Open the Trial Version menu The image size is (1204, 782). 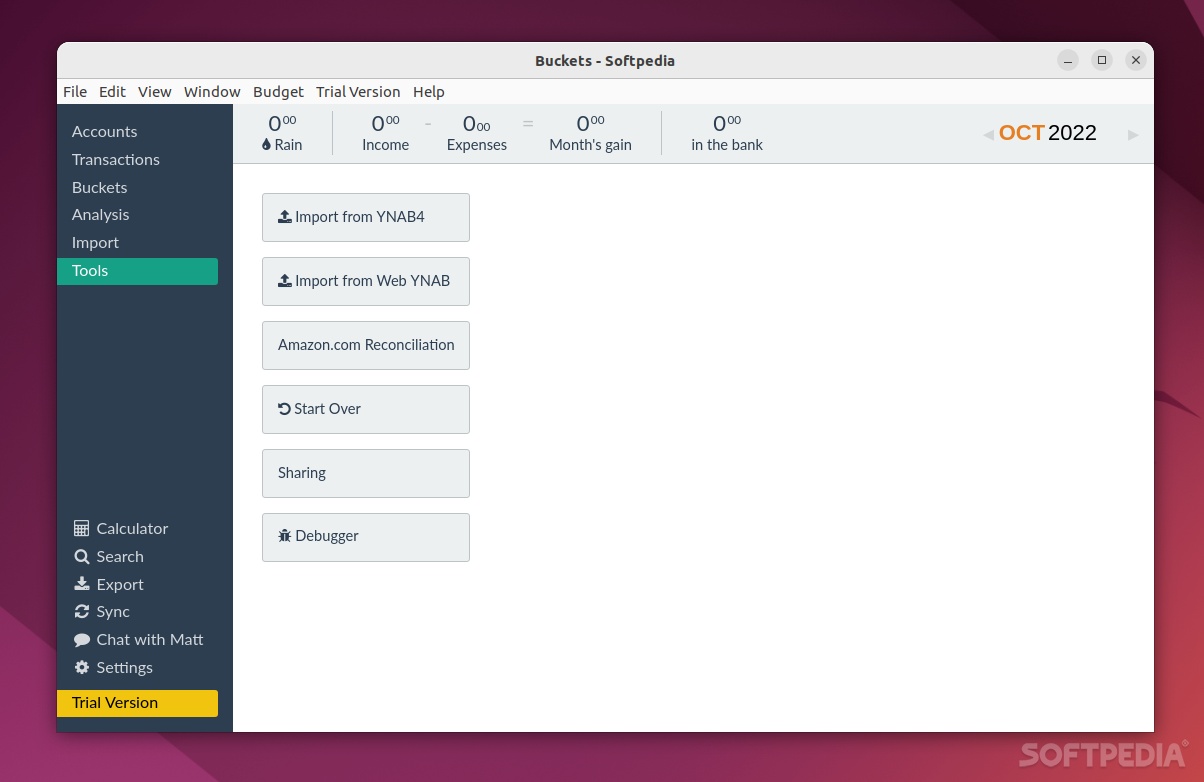click(358, 91)
